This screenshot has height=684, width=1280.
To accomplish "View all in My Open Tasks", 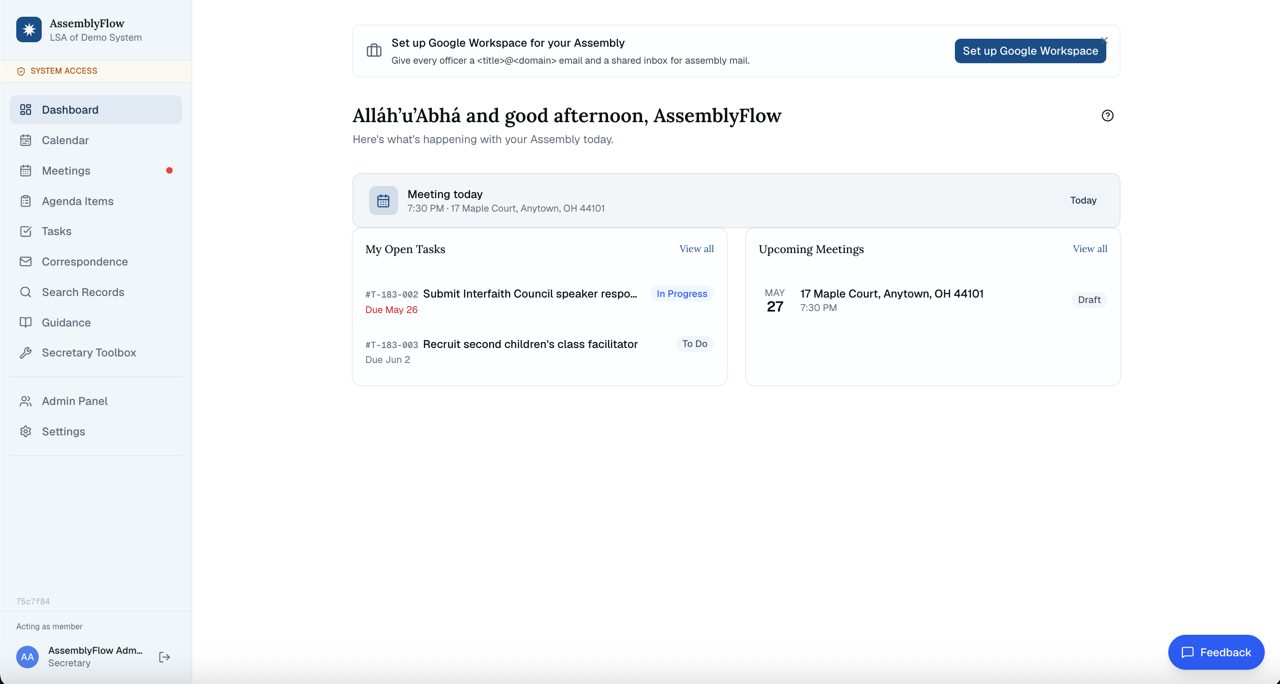I will click(x=697, y=249).
